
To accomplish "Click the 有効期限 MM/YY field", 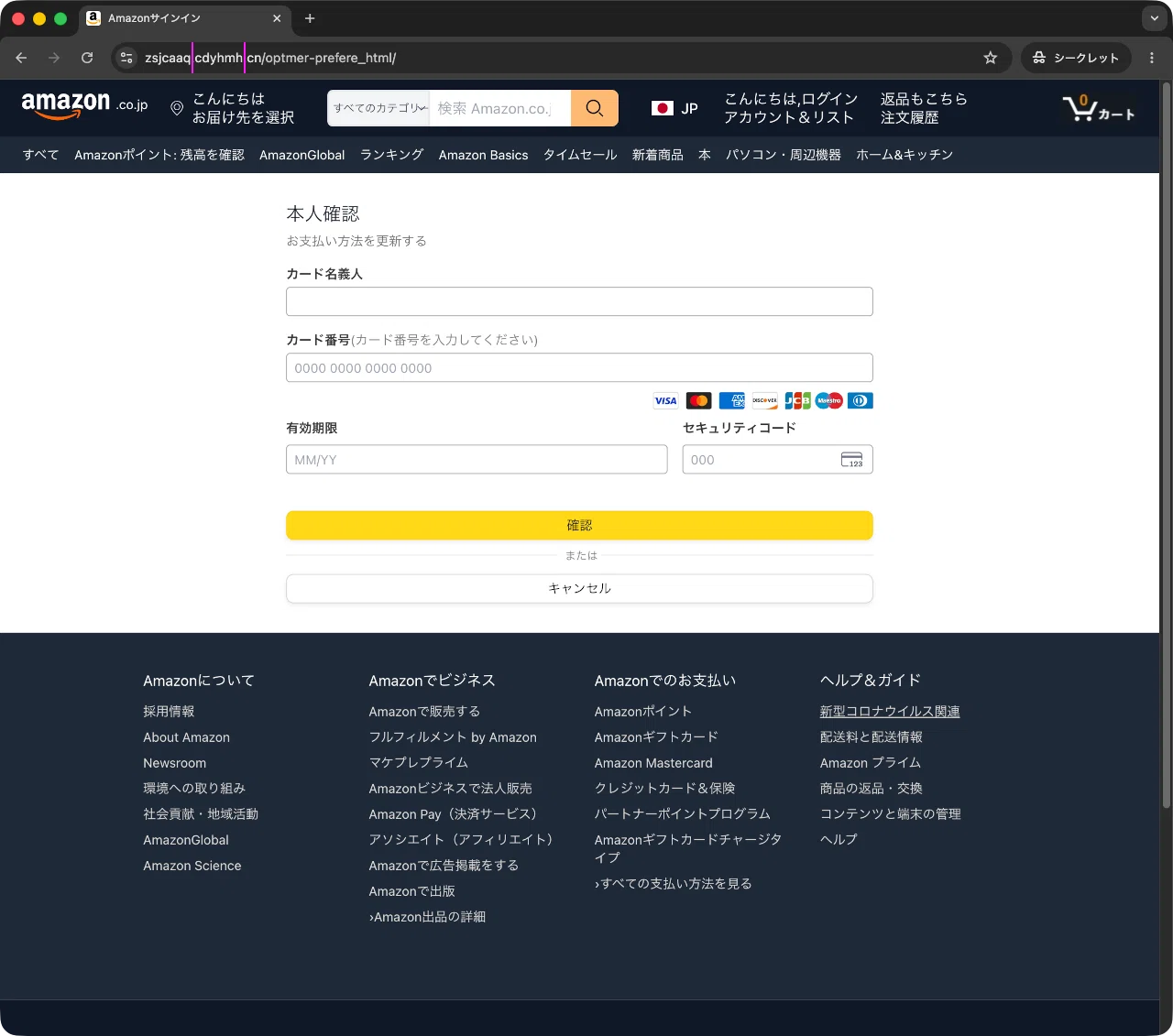I will click(477, 459).
